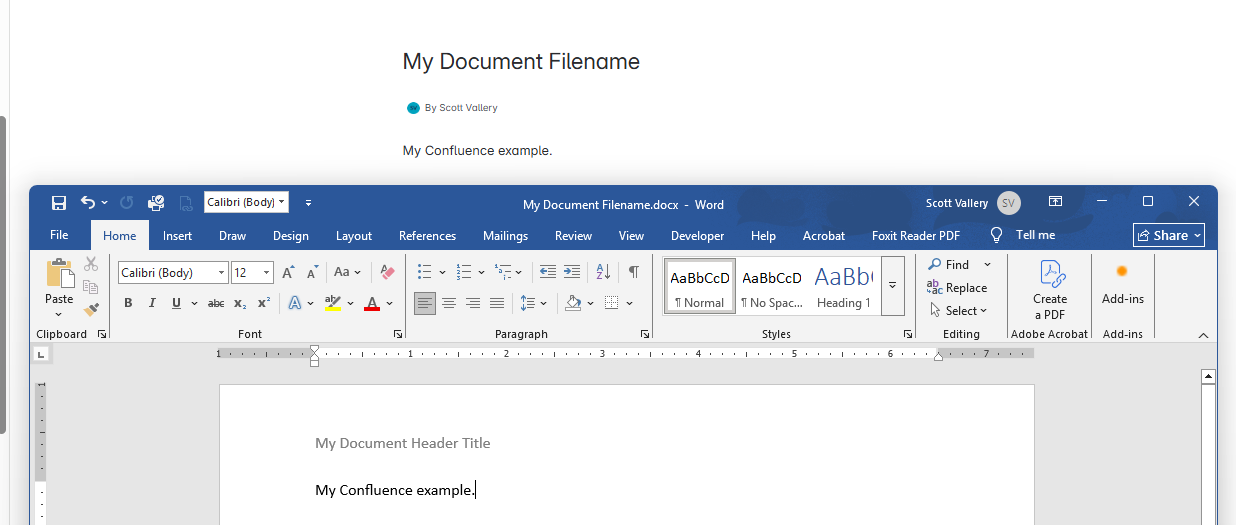Switch to the Draw tab
1236x525 pixels.
click(232, 236)
